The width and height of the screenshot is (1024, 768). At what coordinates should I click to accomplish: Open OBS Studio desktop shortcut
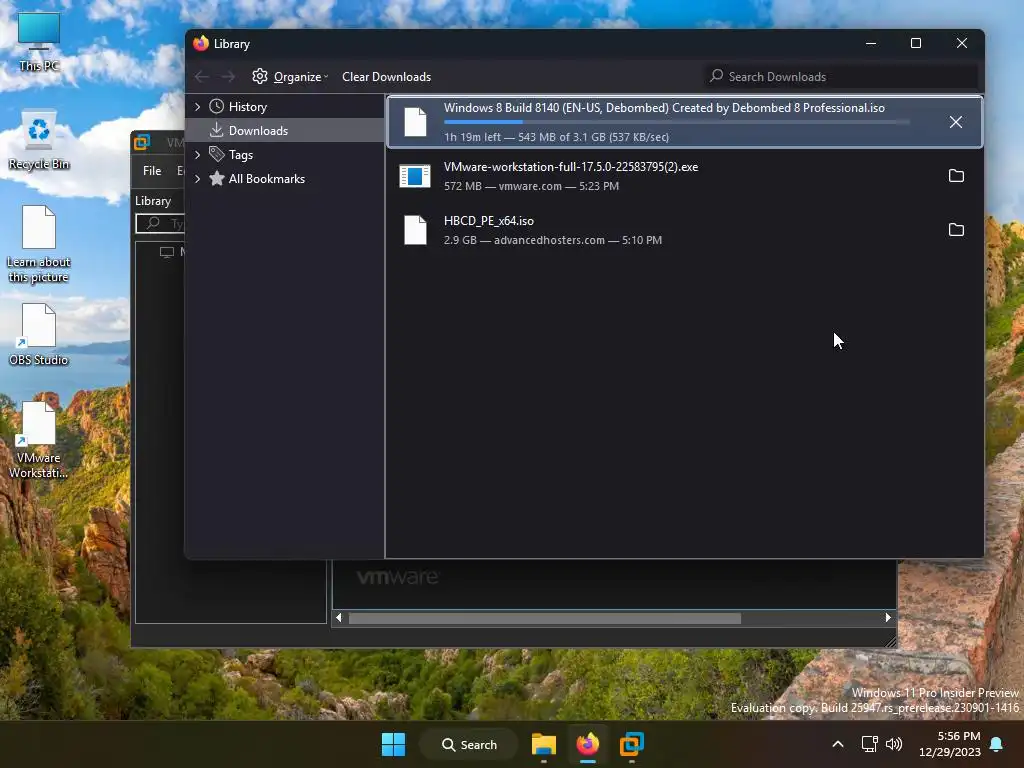(39, 334)
